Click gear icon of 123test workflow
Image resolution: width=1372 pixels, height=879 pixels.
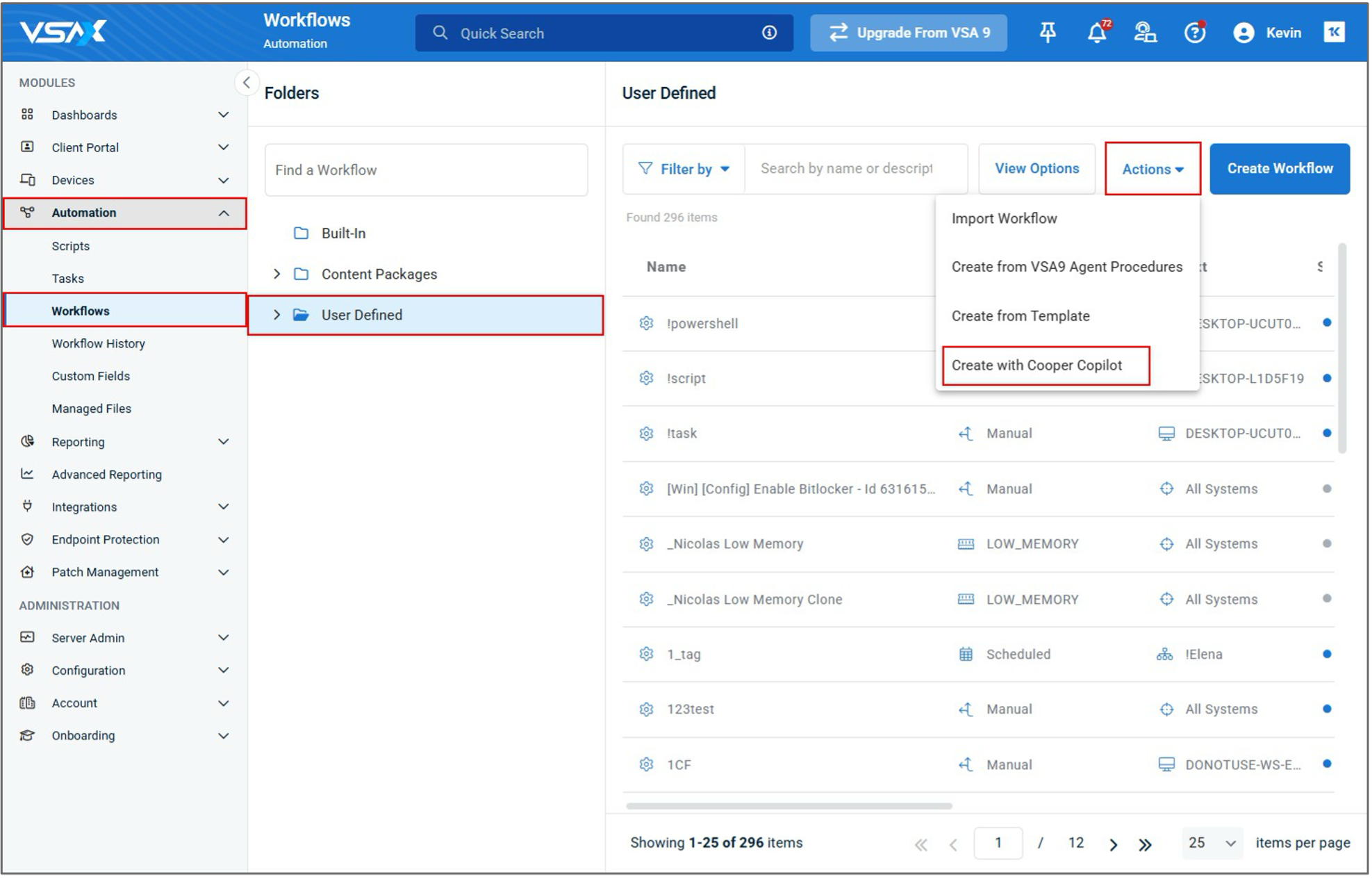point(646,709)
